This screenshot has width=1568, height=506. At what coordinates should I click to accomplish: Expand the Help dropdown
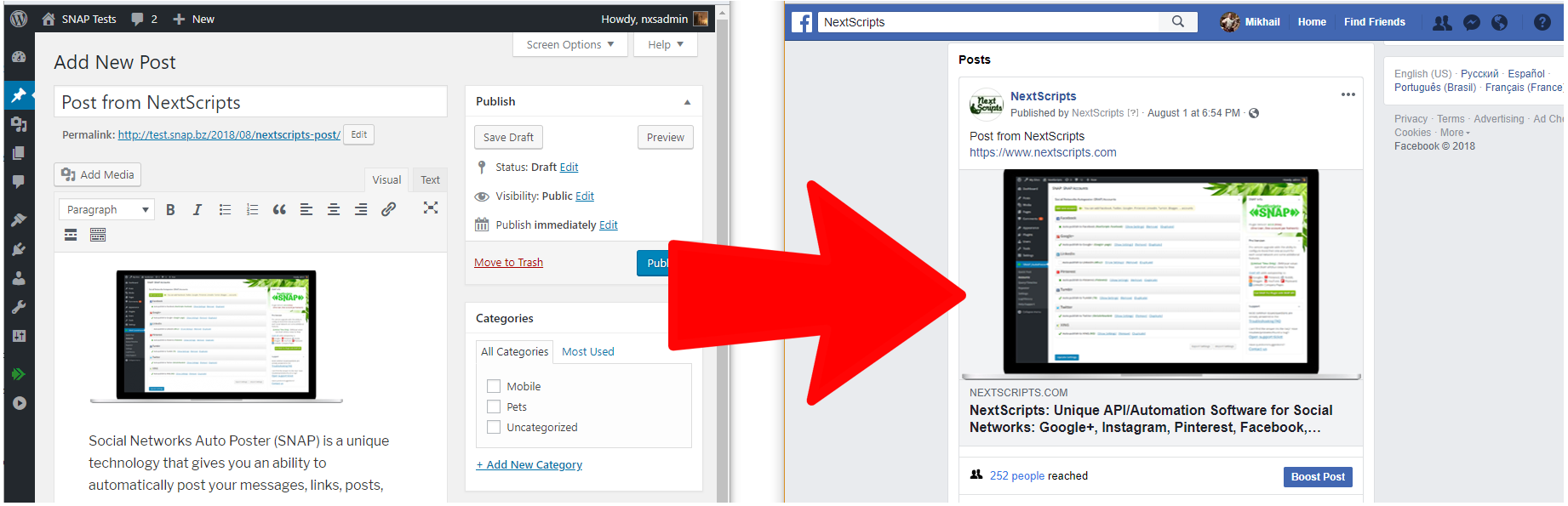click(666, 44)
